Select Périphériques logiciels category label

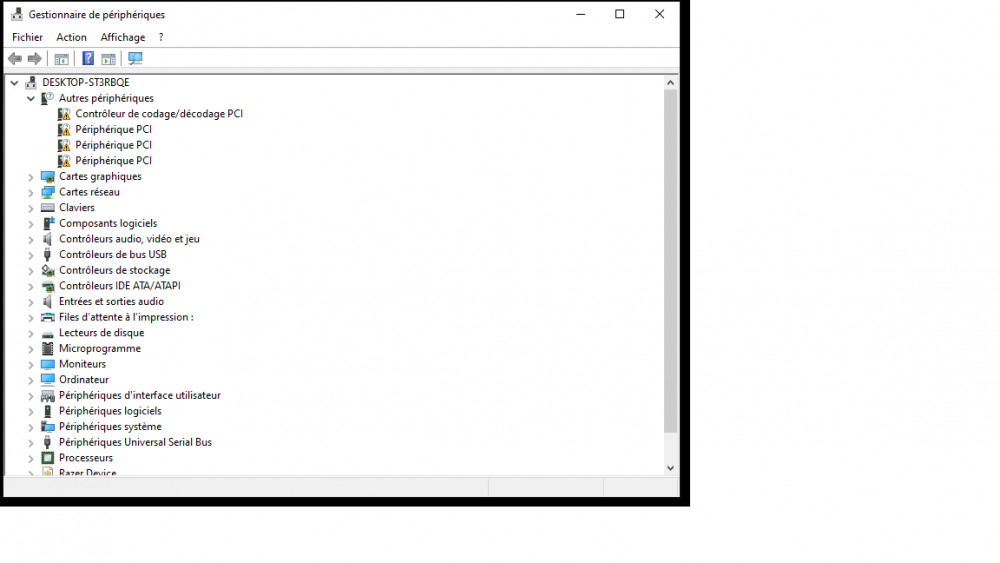pos(110,411)
